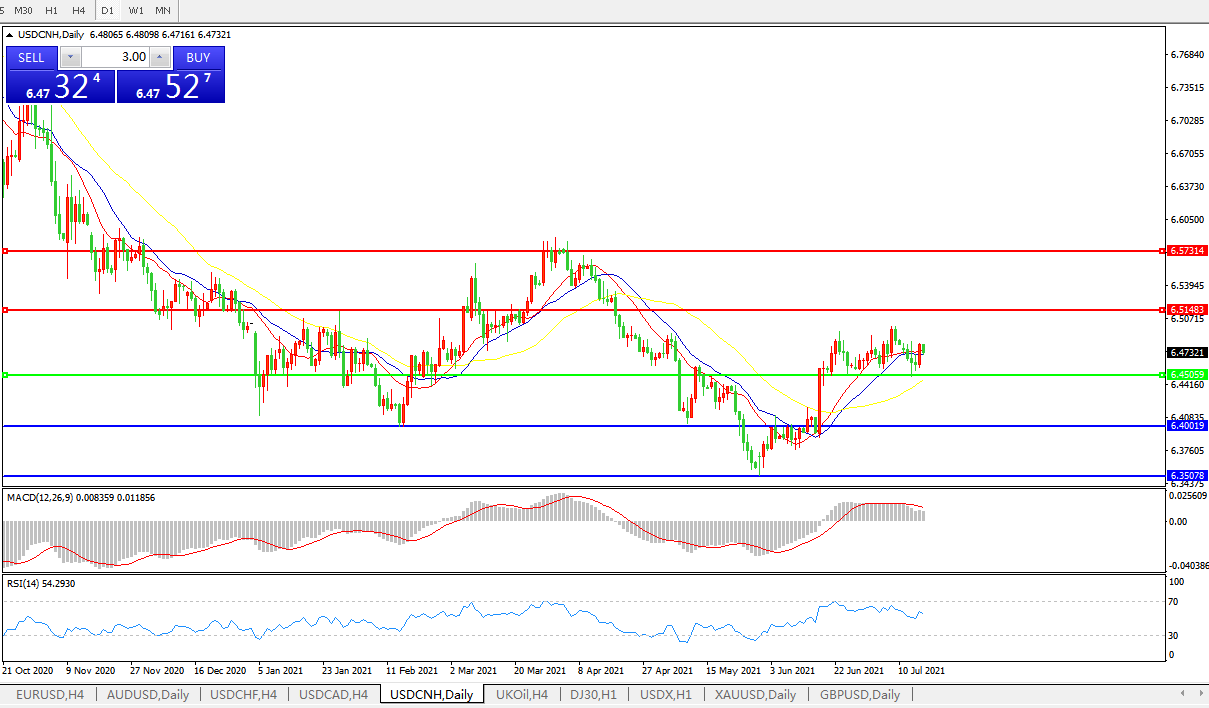Screen dimensions: 1209x708
Task: Open the UKOil,H4 chart tab
Action: click(x=522, y=694)
